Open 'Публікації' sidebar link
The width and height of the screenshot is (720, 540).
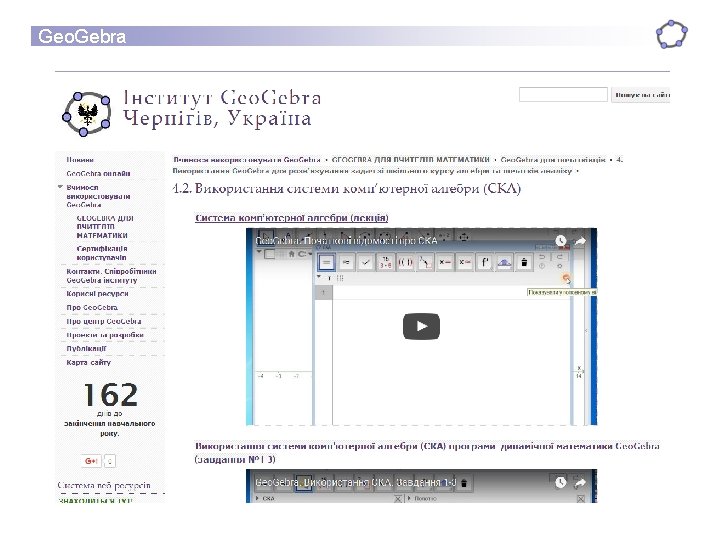tap(86, 349)
